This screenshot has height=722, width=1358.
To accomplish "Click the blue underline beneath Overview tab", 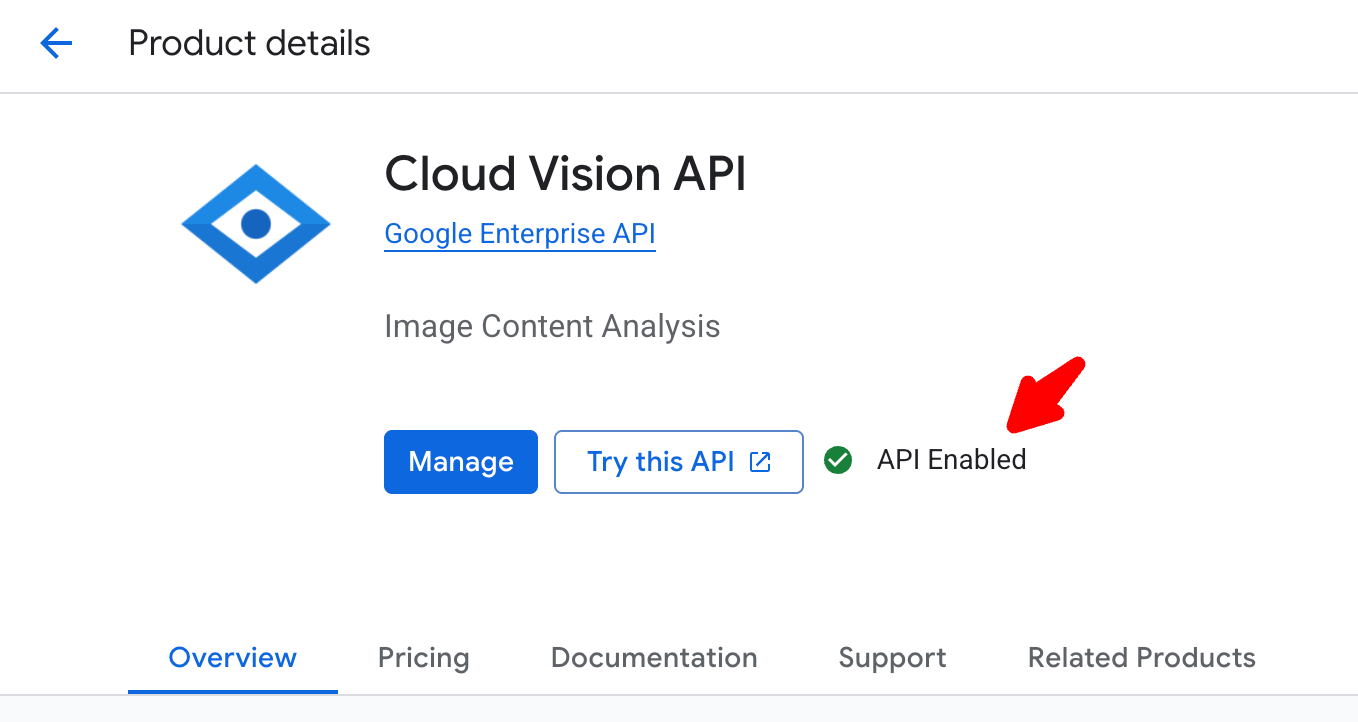I will (232, 691).
